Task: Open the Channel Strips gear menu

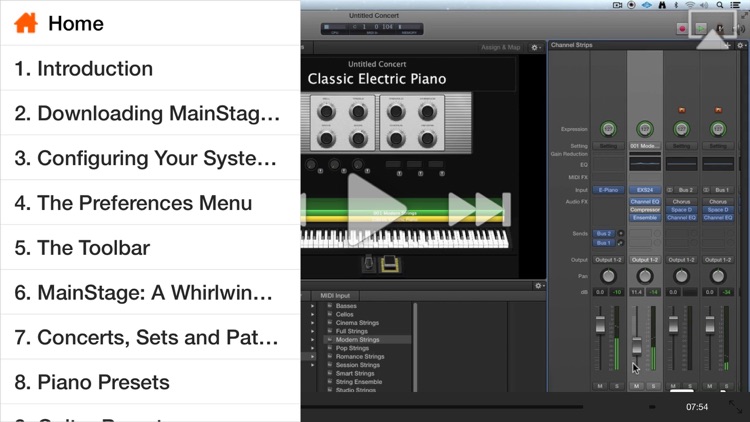Action: (740, 45)
